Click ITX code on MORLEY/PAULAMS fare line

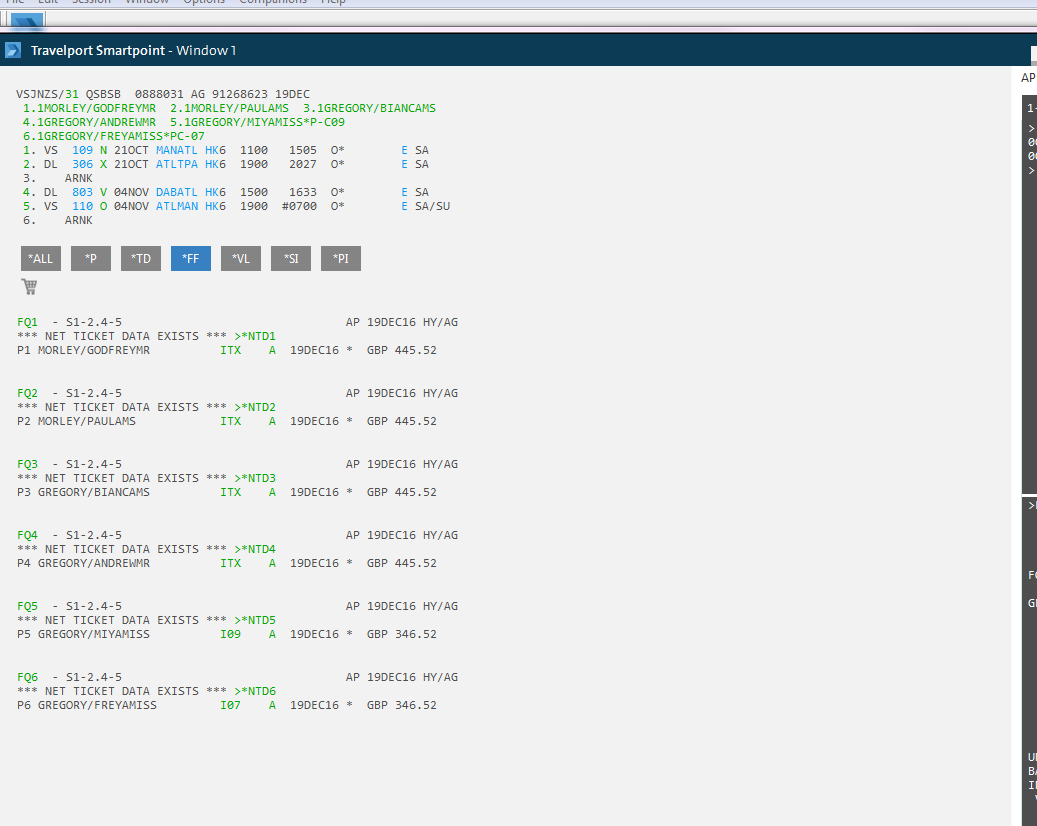pos(231,421)
